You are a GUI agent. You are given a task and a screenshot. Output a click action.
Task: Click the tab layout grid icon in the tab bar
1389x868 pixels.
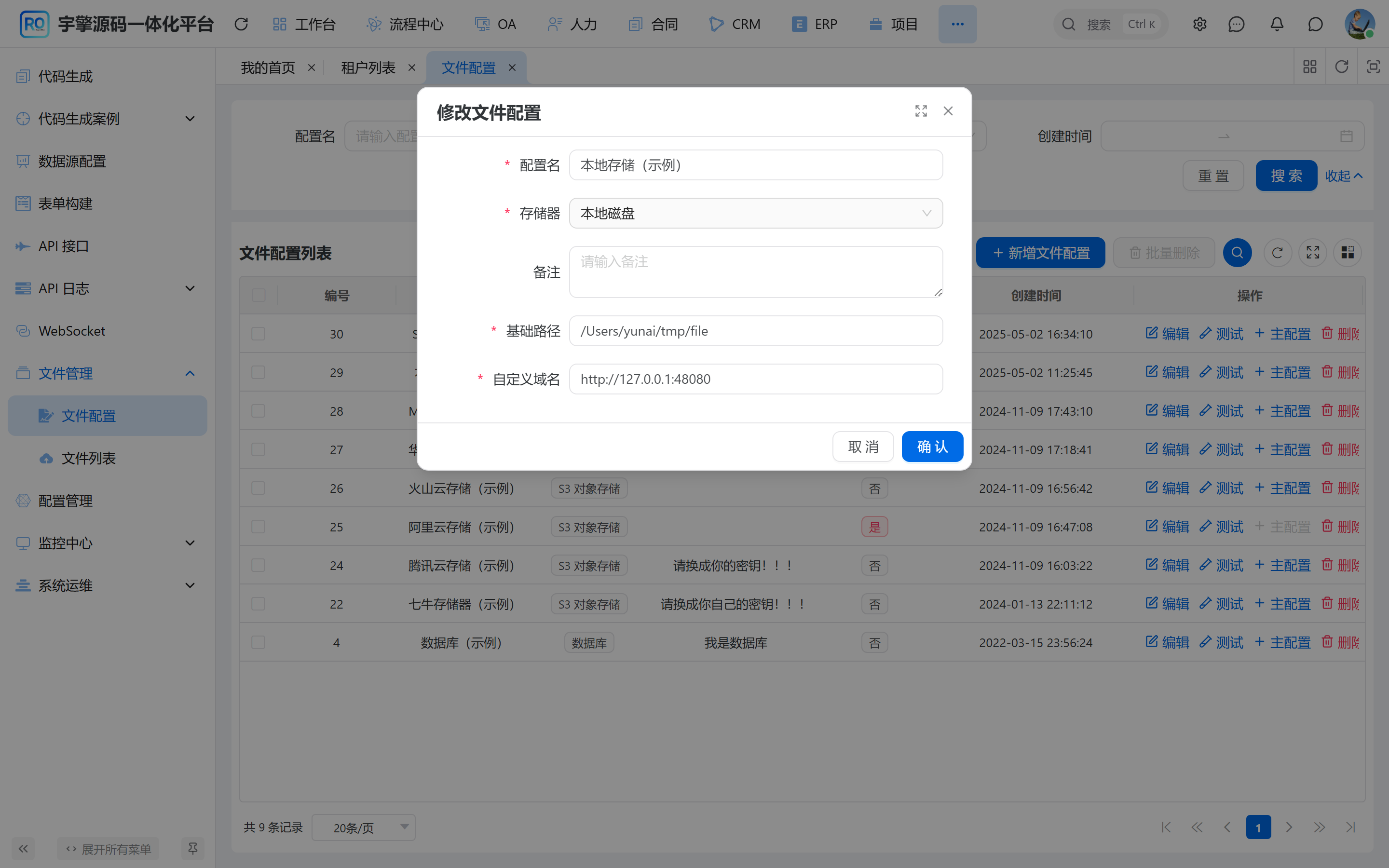tap(1310, 67)
